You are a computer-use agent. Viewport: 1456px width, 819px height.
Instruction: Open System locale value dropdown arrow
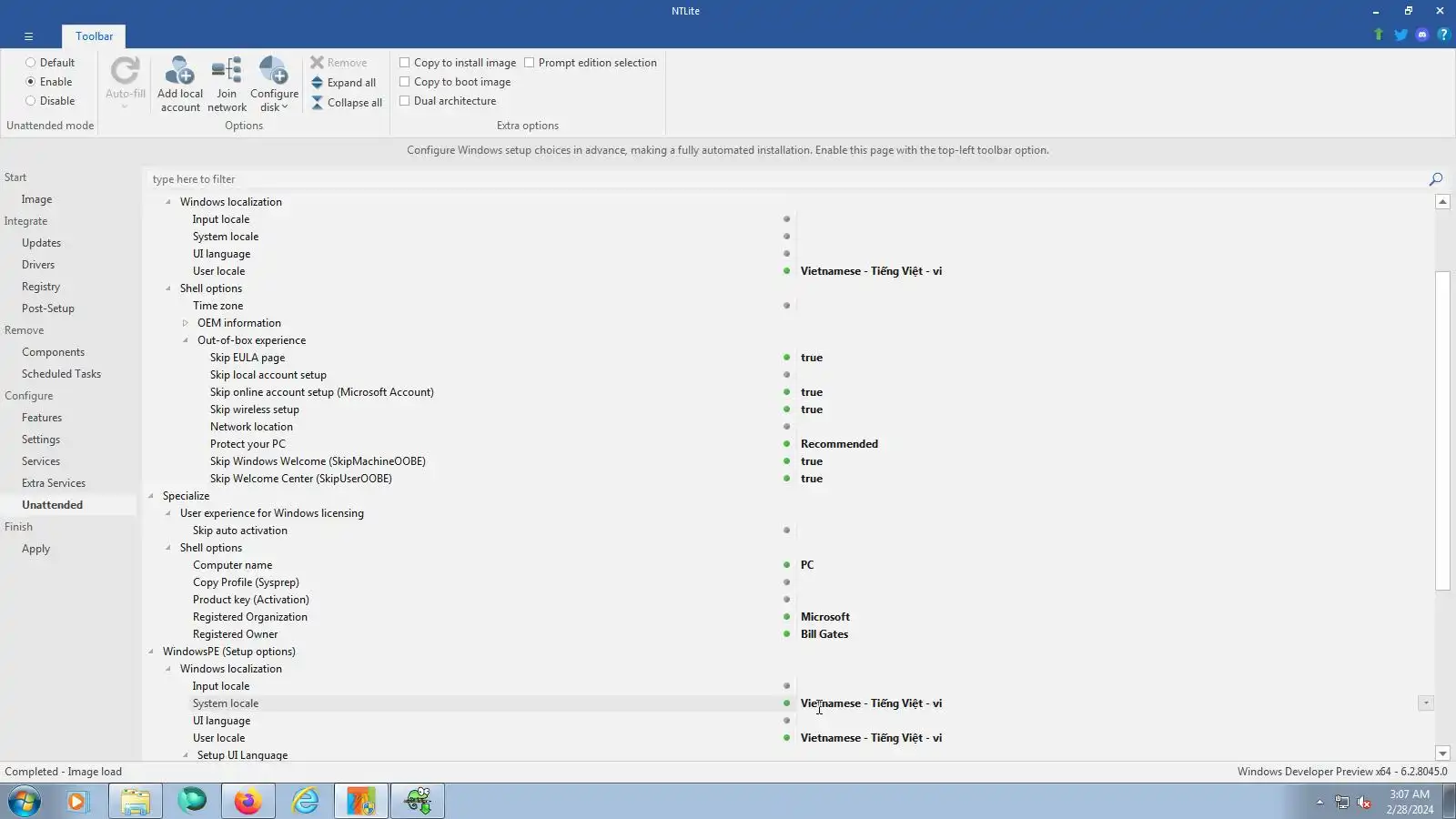[1426, 703]
